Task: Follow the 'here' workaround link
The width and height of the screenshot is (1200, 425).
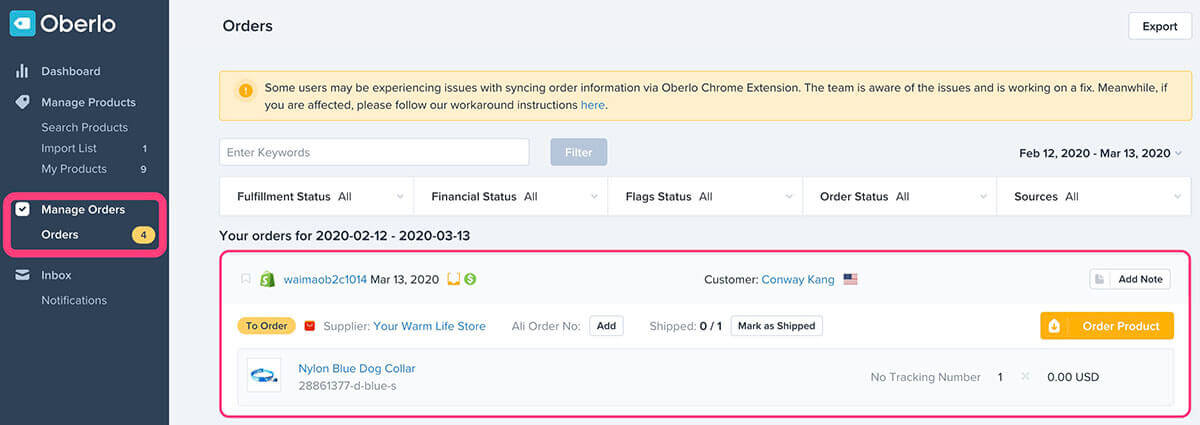Action: [592, 104]
